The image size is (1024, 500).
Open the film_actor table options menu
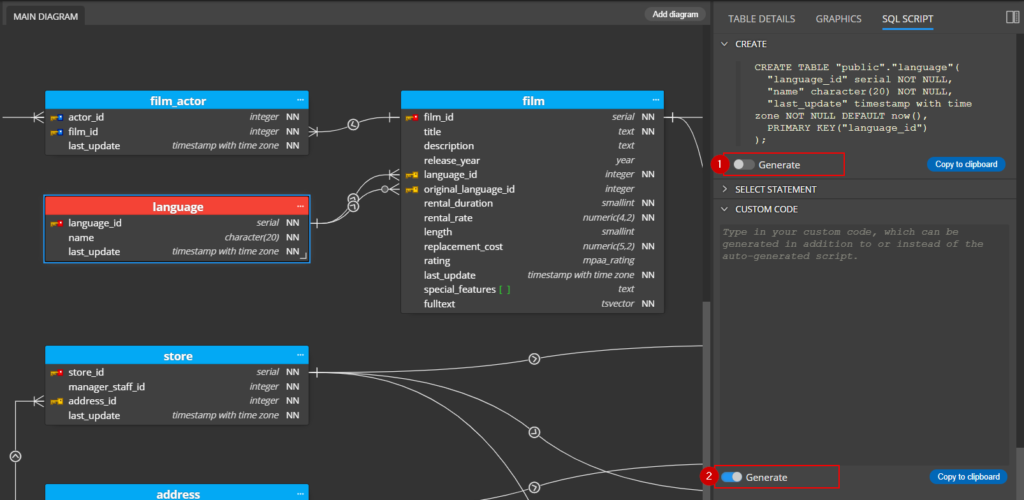tap(300, 100)
